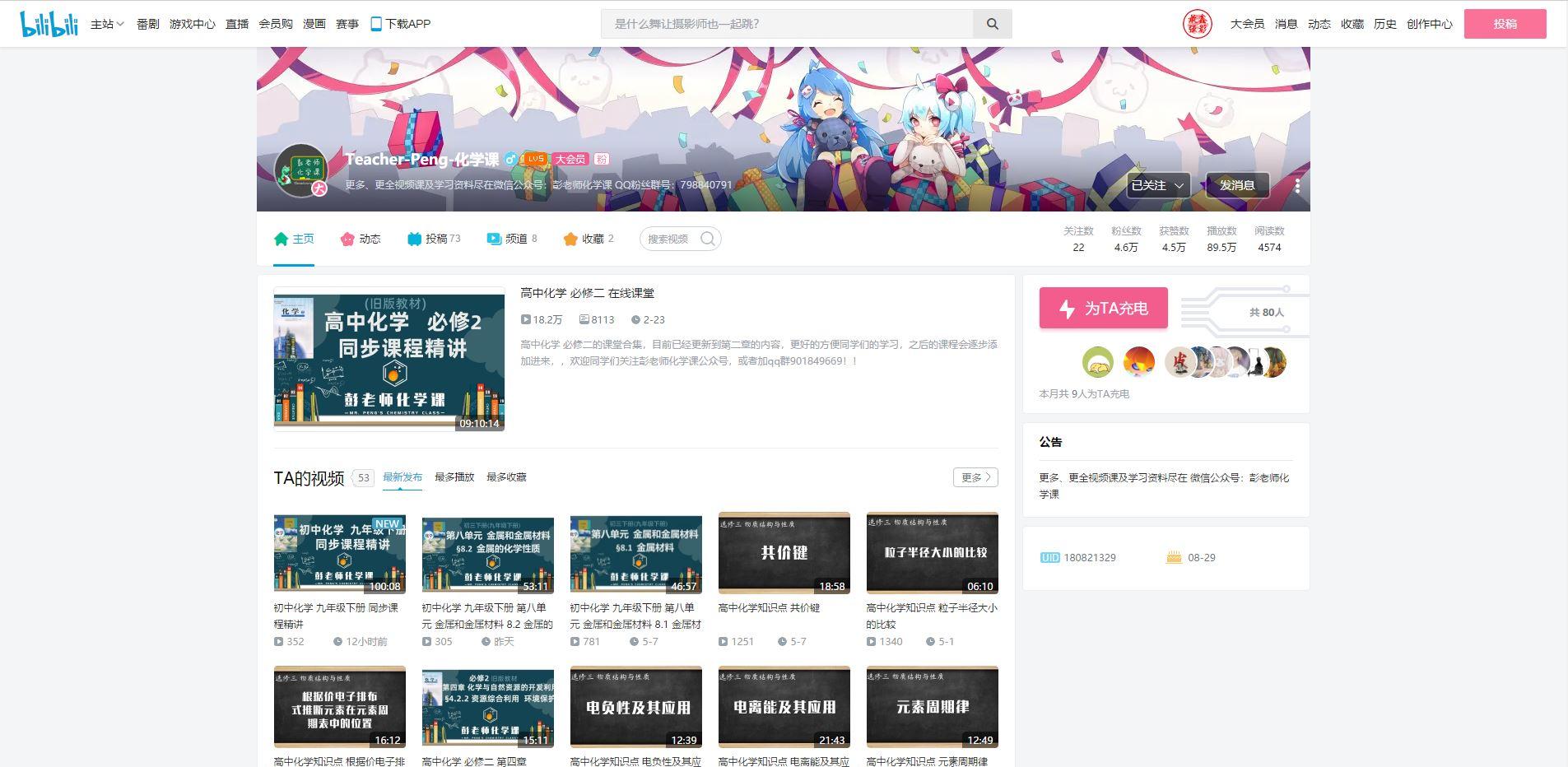This screenshot has width=1568, height=767.
Task: Switch to 主页 tab
Action: tap(294, 239)
